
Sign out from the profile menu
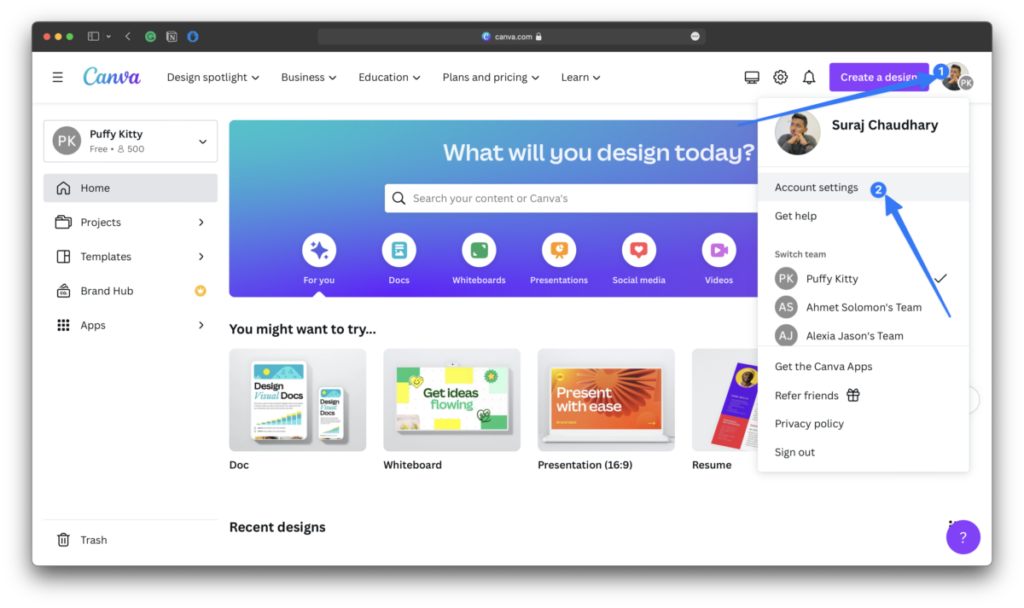863,452
